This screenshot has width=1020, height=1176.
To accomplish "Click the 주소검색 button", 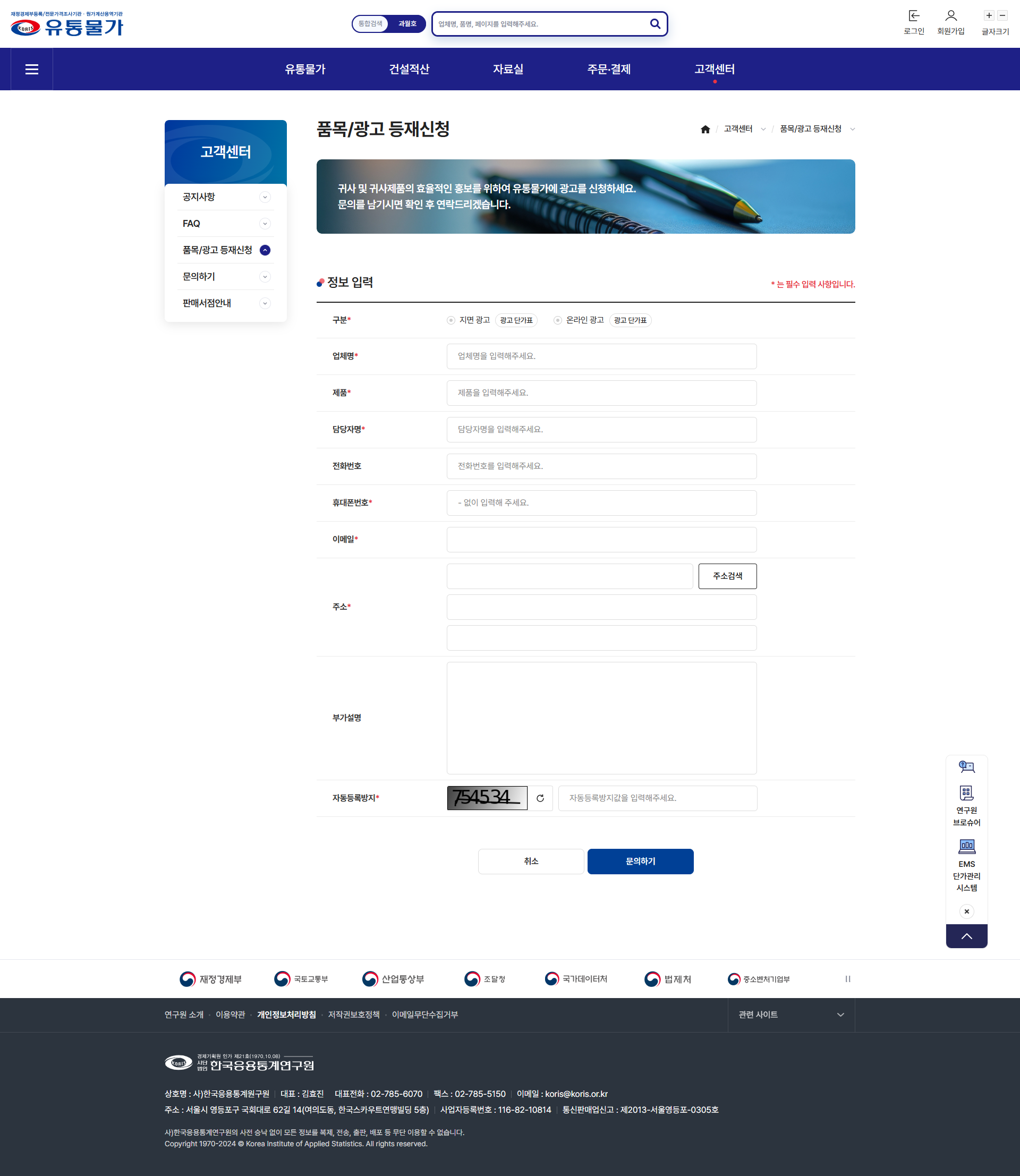I will [x=727, y=576].
